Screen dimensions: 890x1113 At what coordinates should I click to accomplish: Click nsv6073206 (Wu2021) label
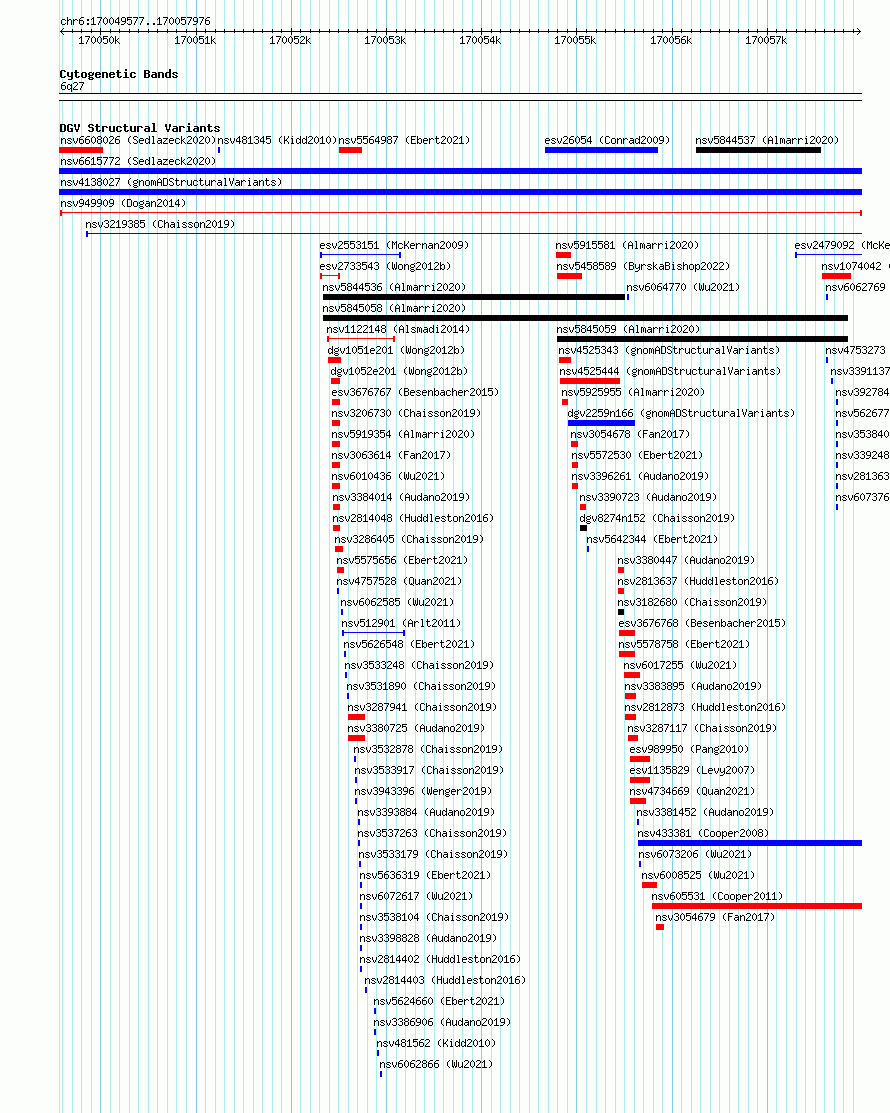[695, 855]
